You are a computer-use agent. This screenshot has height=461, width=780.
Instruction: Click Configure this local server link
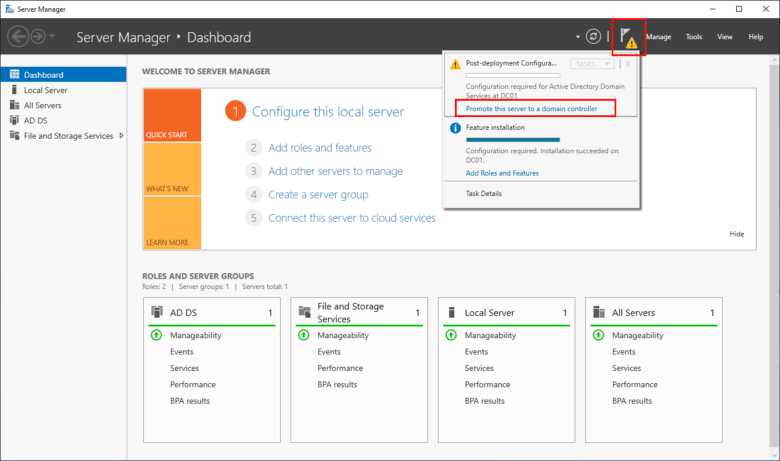point(328,111)
